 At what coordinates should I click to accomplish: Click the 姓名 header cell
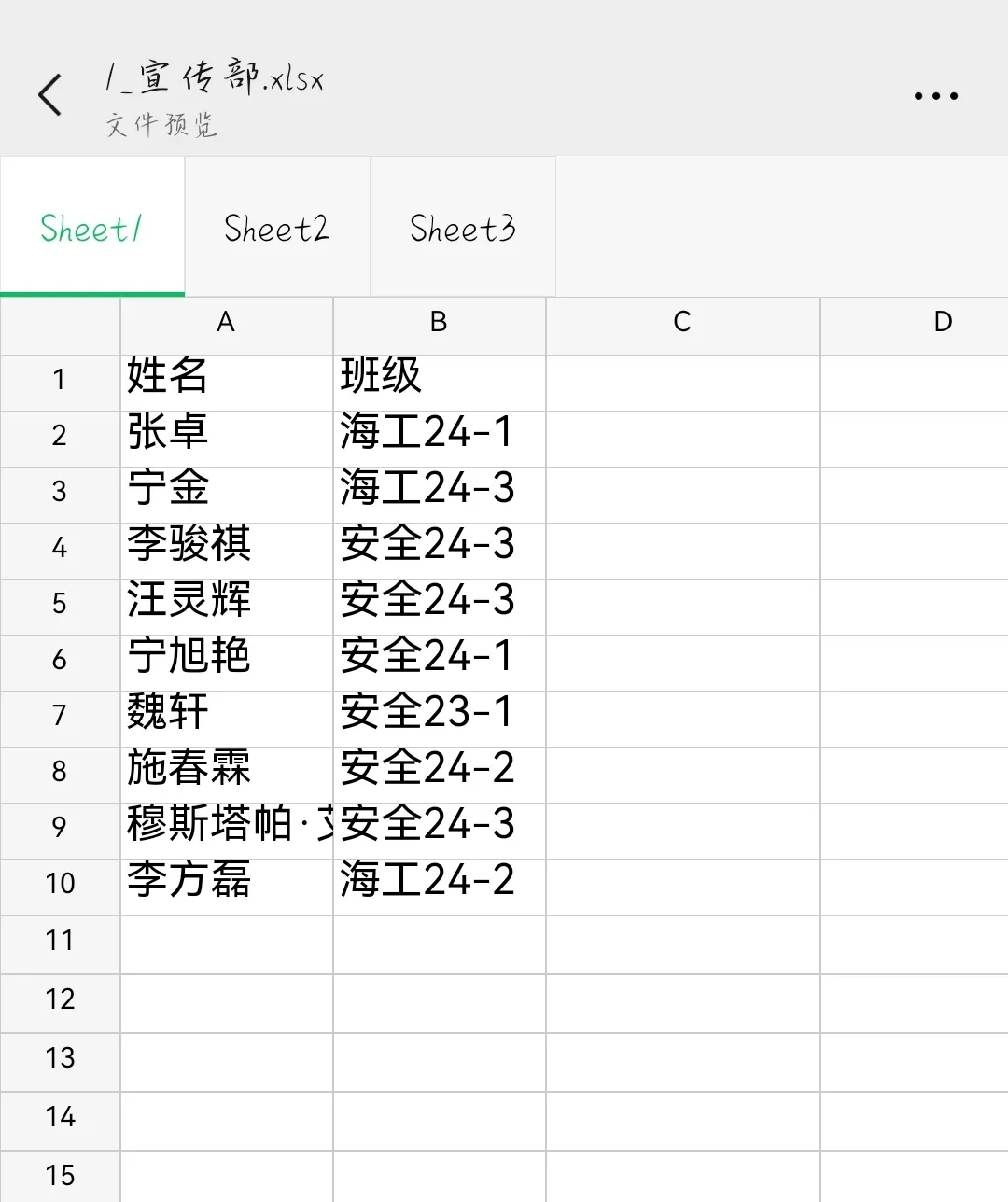pyautogui.click(x=225, y=381)
